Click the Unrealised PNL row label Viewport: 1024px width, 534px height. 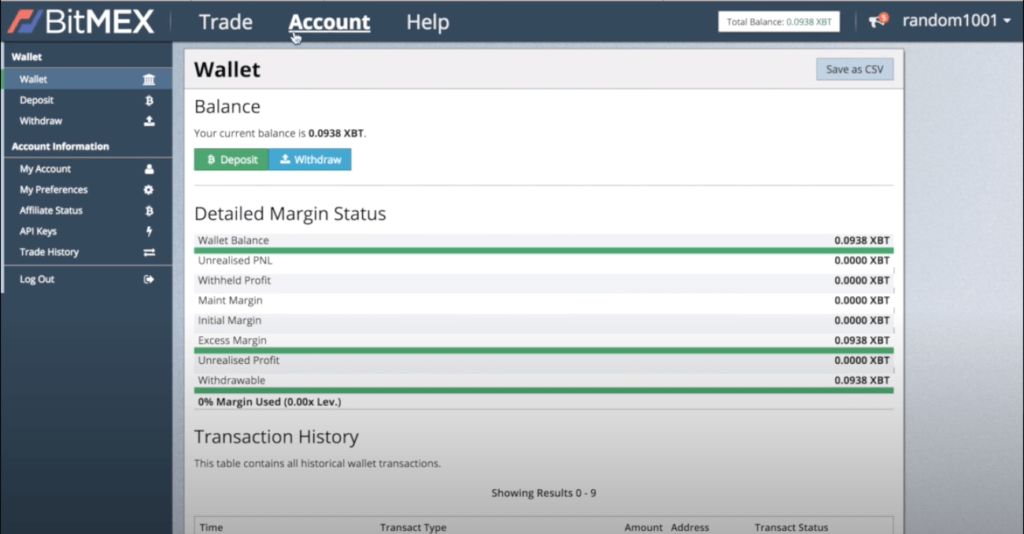pos(235,260)
